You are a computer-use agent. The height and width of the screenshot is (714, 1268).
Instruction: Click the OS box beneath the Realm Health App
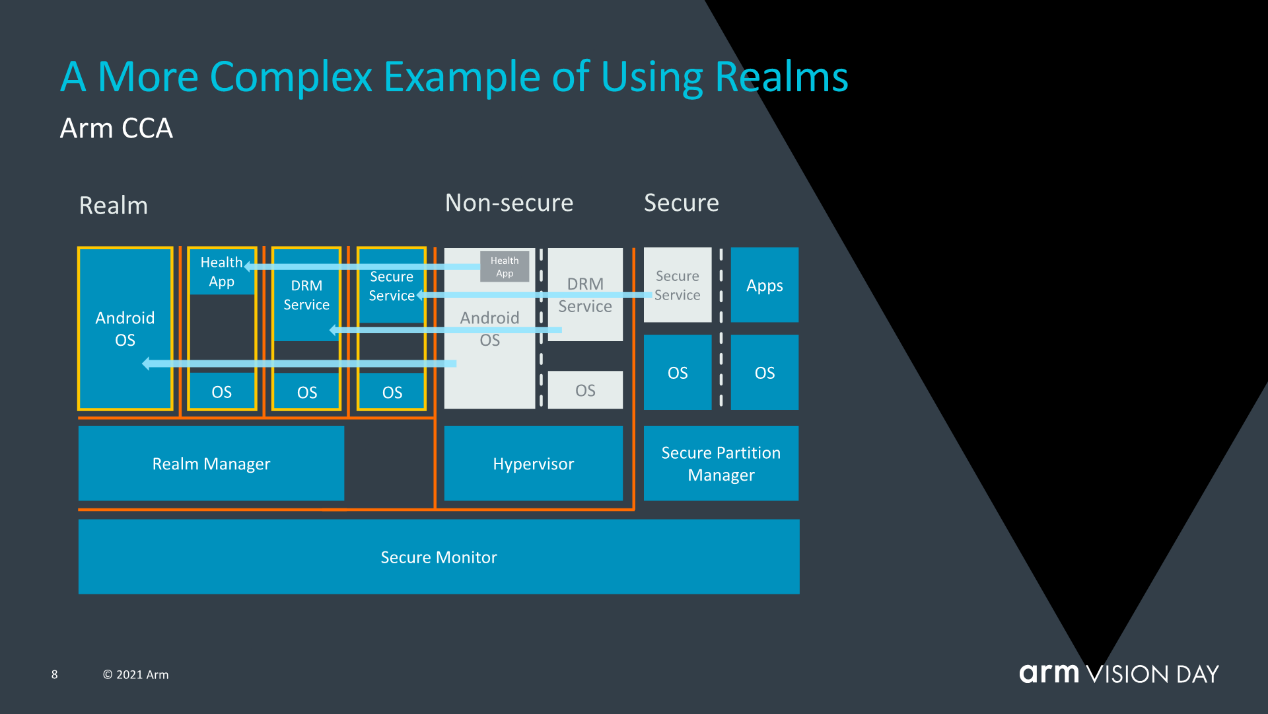coord(221,392)
